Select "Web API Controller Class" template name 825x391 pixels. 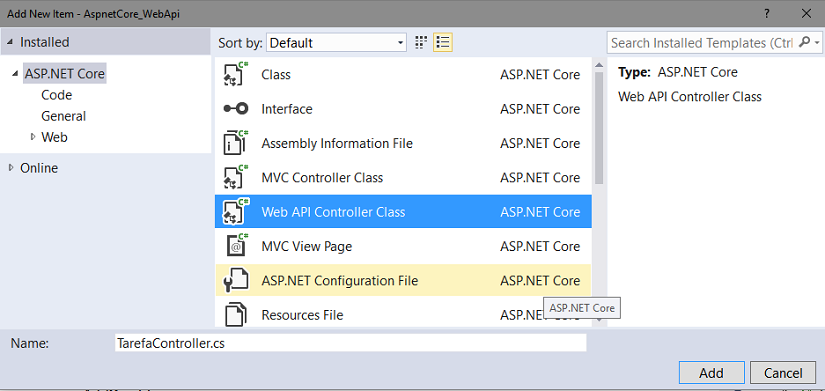coord(334,212)
